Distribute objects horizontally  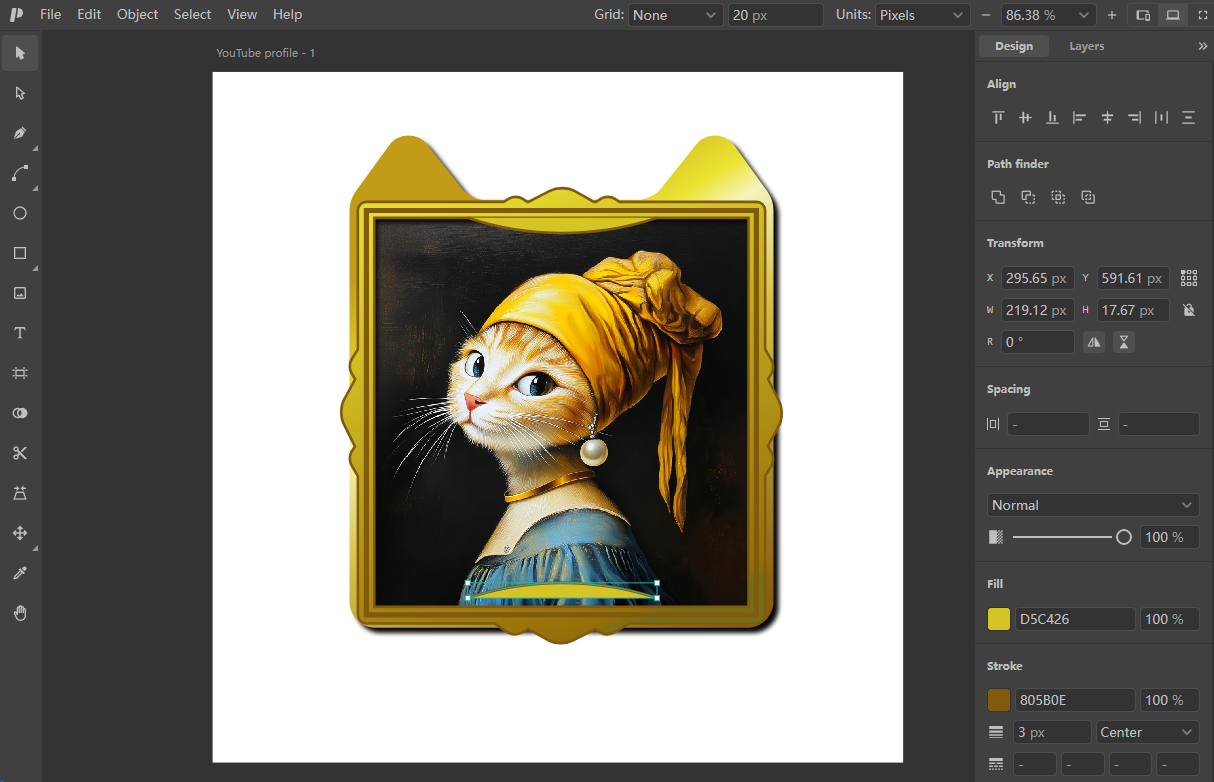point(1161,117)
